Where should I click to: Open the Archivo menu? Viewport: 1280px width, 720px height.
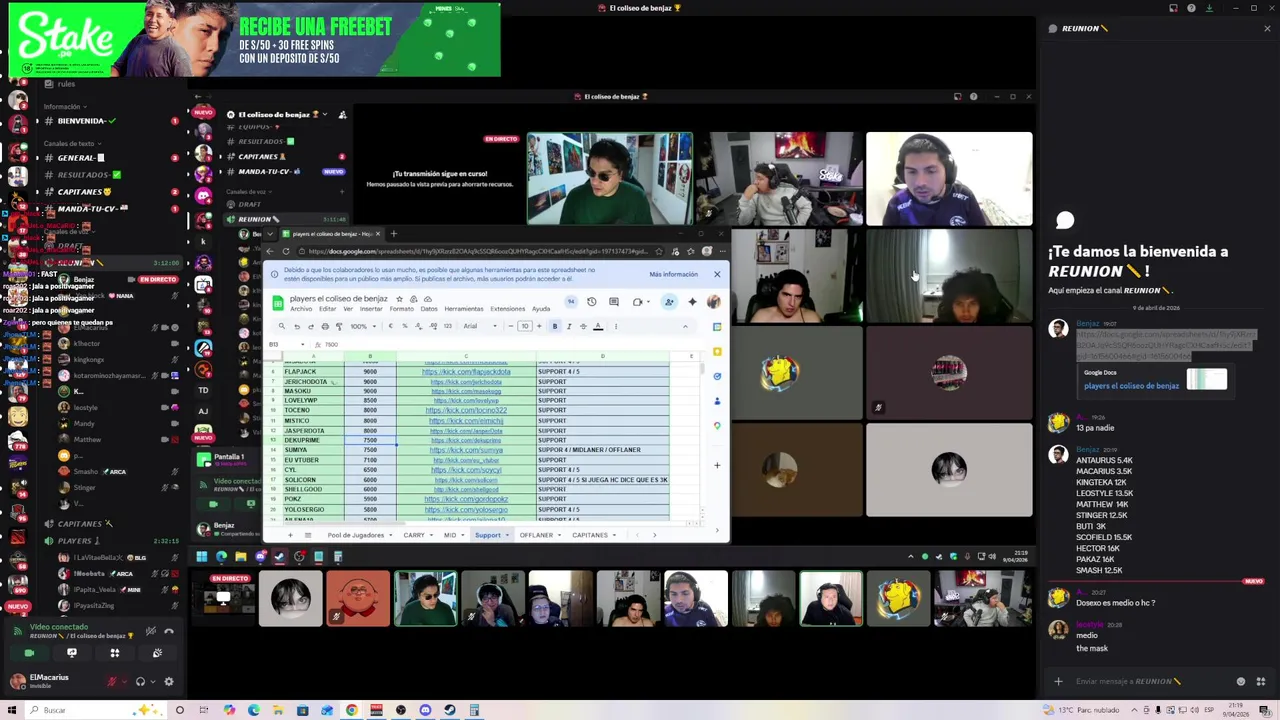pos(301,309)
